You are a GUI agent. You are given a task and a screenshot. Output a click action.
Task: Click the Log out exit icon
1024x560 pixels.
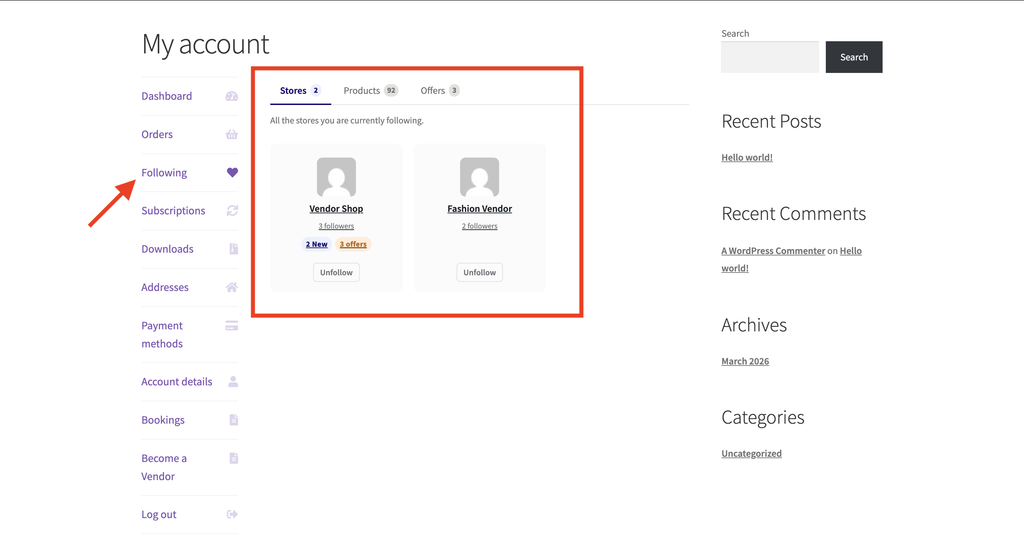[x=232, y=514]
